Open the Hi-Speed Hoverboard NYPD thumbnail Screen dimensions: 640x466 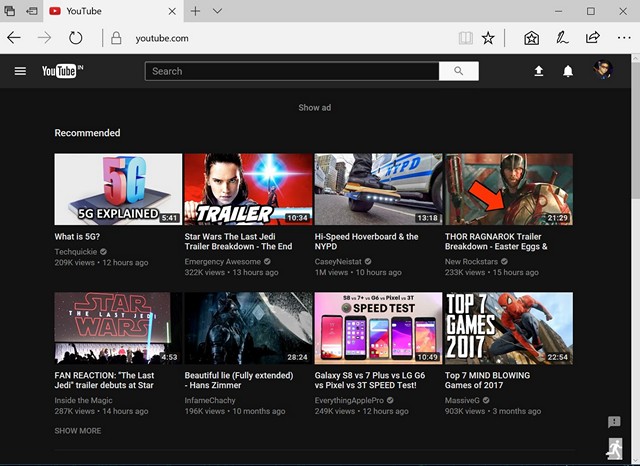pyautogui.click(x=378, y=189)
